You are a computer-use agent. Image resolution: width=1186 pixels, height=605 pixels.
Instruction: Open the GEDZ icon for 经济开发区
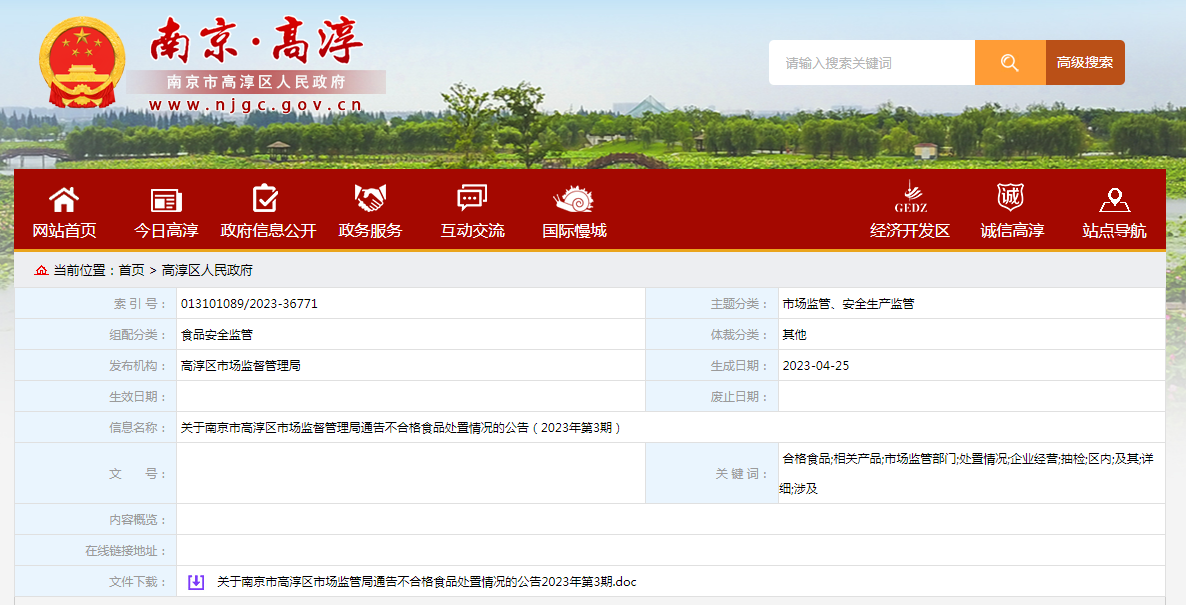pos(910,197)
